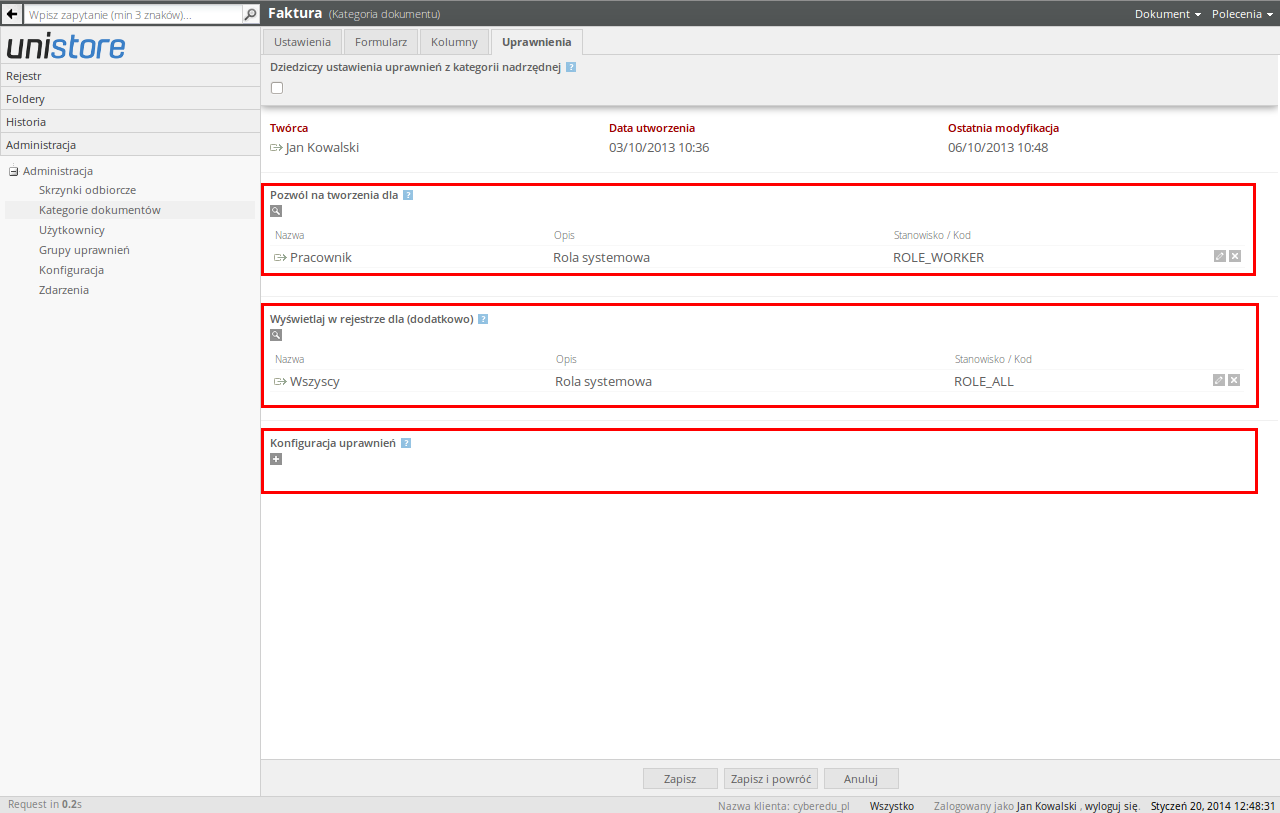Viewport: 1280px width, 813px height.
Task: Select Konfiguracja in the tree
Action: (x=71, y=270)
